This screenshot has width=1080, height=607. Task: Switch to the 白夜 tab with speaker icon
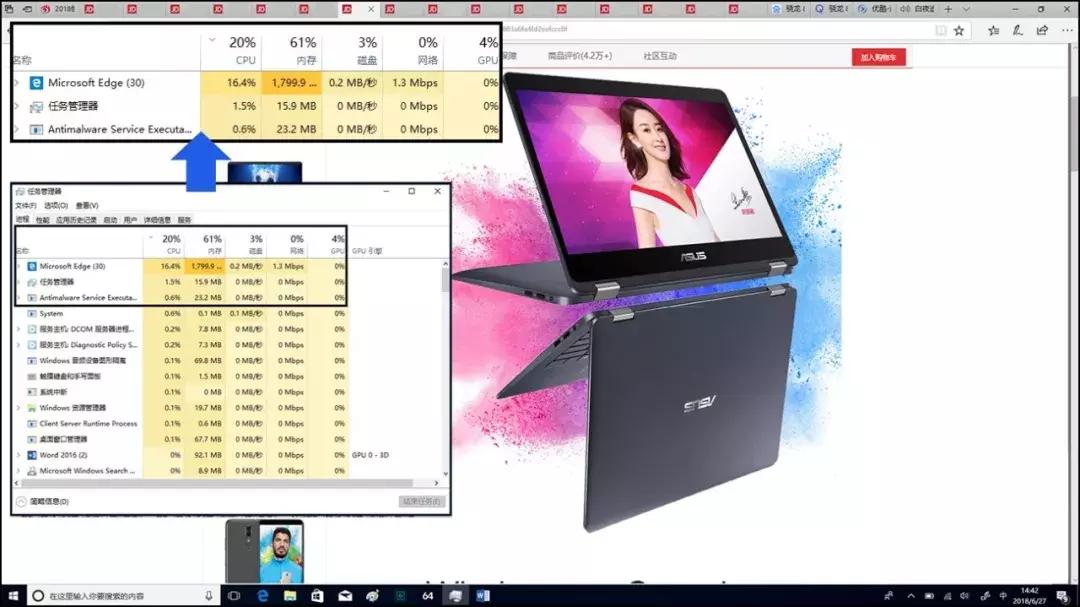coord(917,9)
